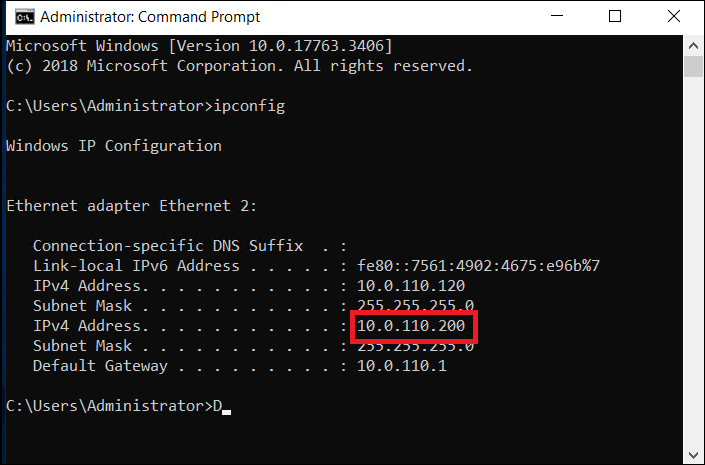Click the "Connection-specific DNS Suffix" line
Viewport: 705px width, 465px height.
190,246
